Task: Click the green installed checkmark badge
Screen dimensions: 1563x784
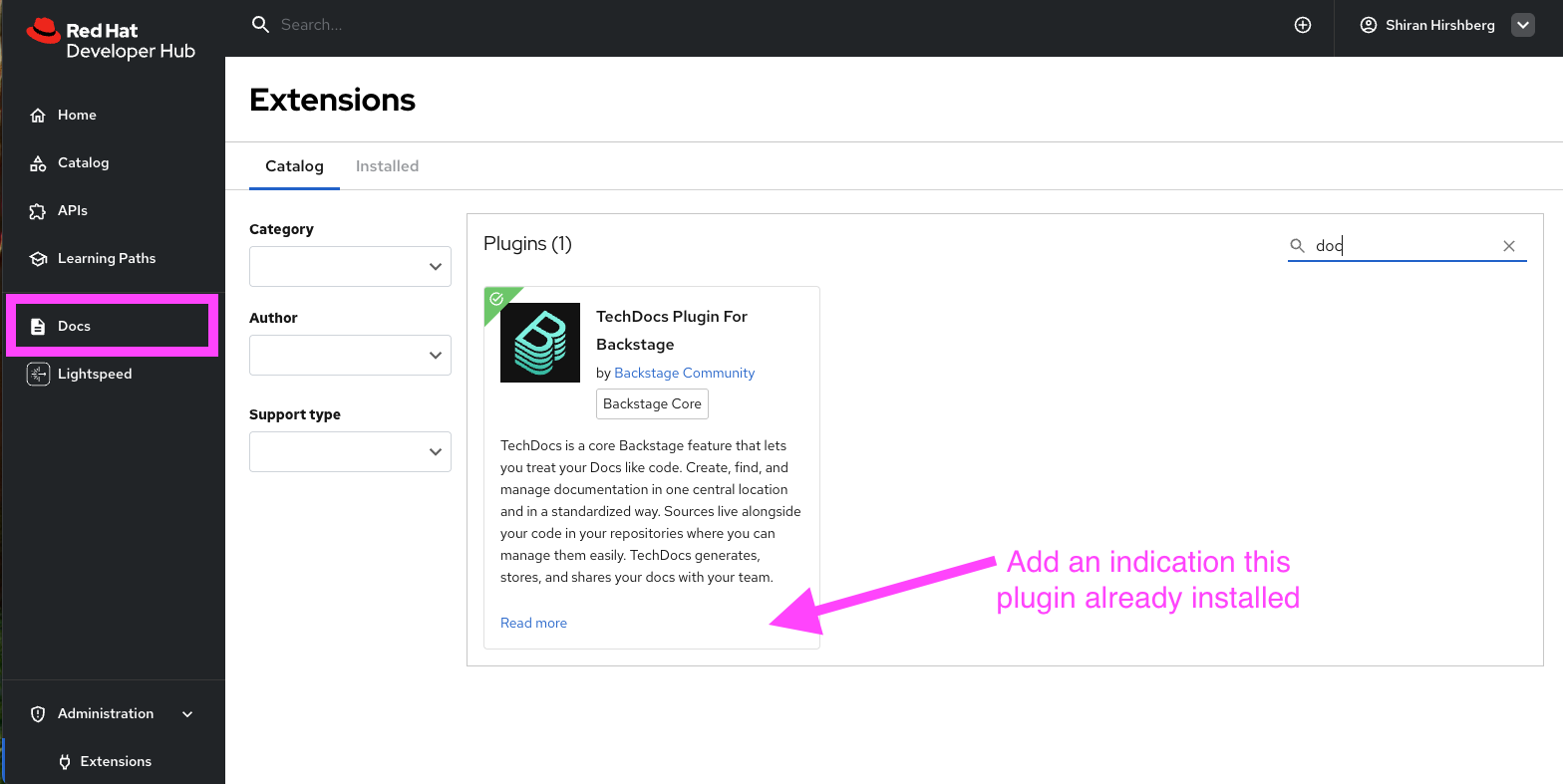Action: point(497,299)
